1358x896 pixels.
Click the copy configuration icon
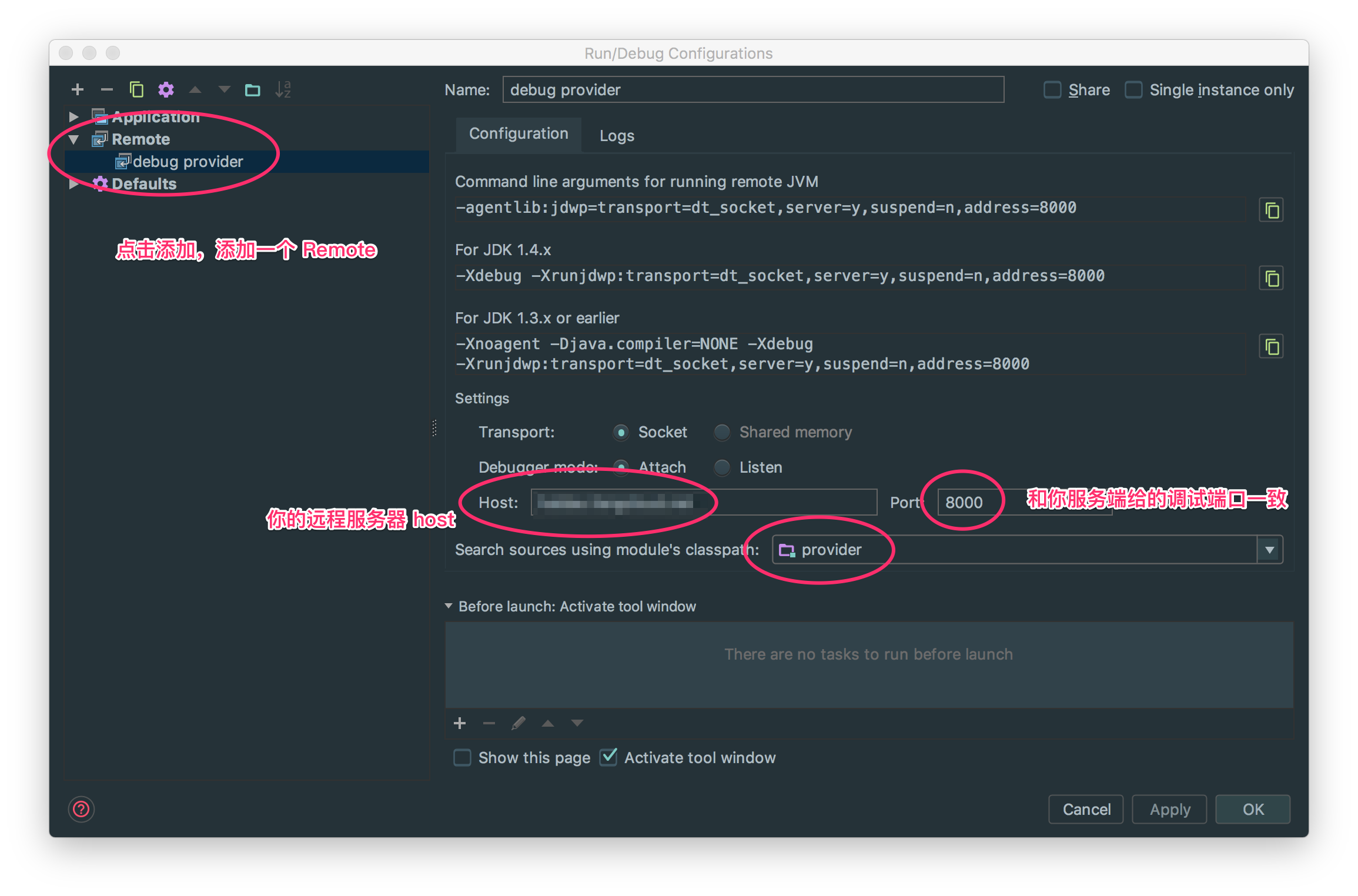(135, 90)
